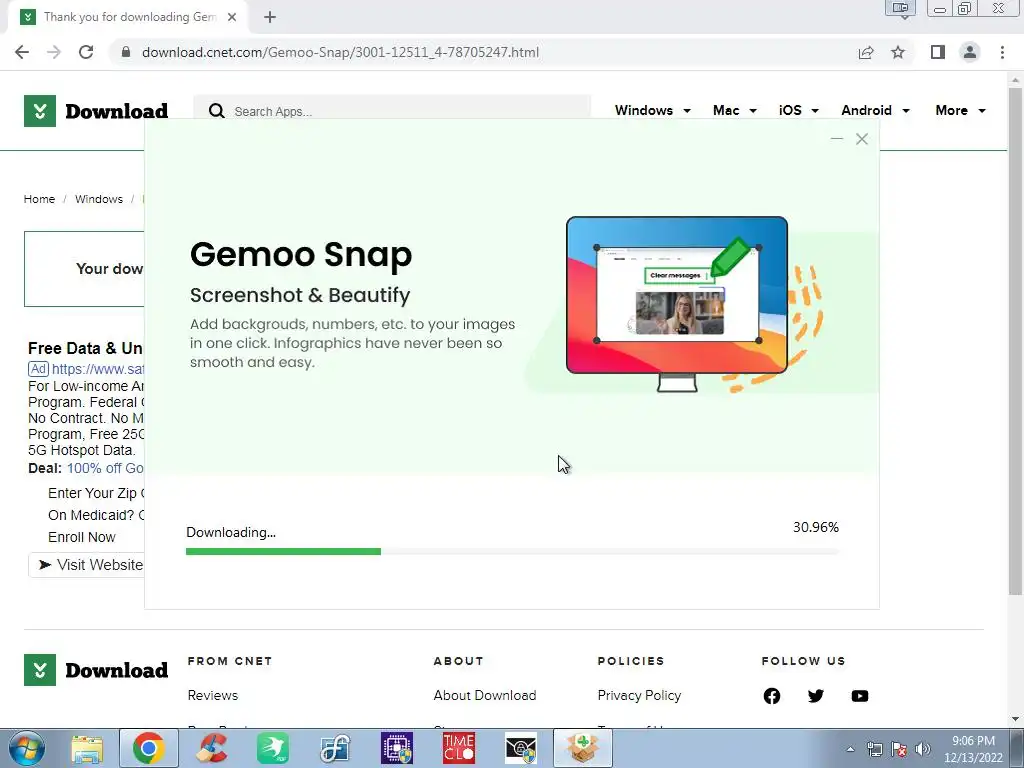This screenshot has width=1024, height=768.
Task: Click the Visit Website ad button
Action: (87, 565)
